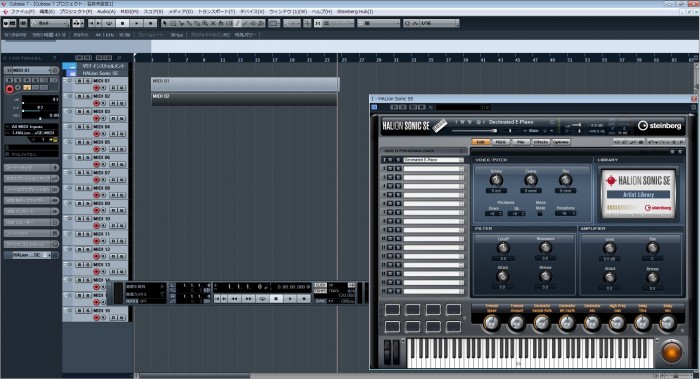Screen dimensions: 700x379
Task: Open inspector MIDI output routing dropdown
Action: [x=31, y=133]
